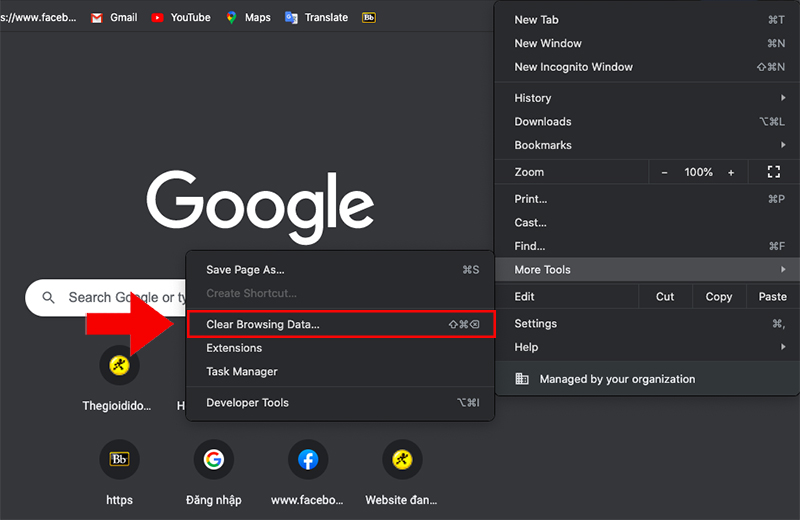800x520 pixels.
Task: Click the Cut button
Action: tap(665, 296)
